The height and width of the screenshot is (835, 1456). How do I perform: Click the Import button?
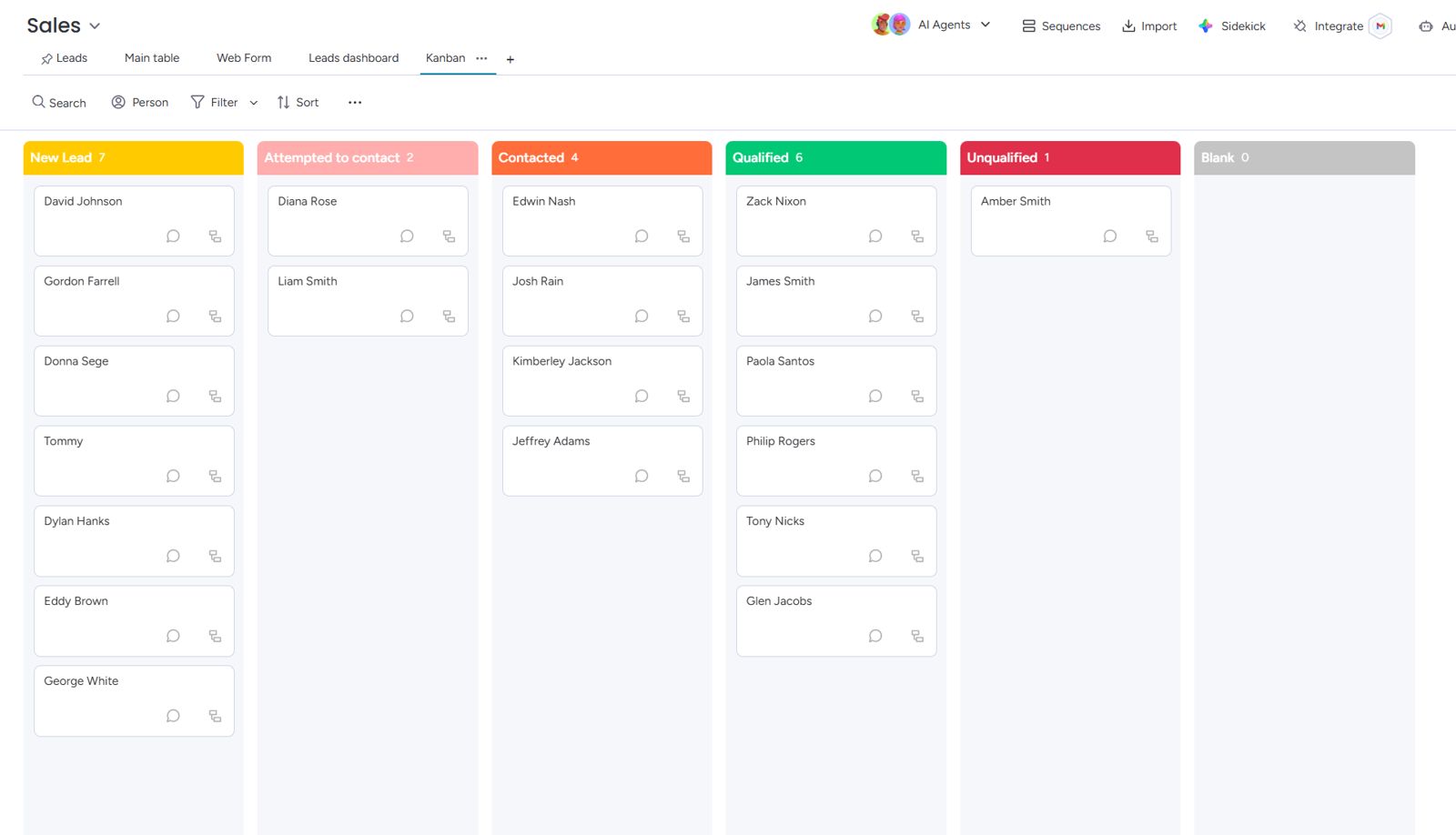coord(1149,26)
